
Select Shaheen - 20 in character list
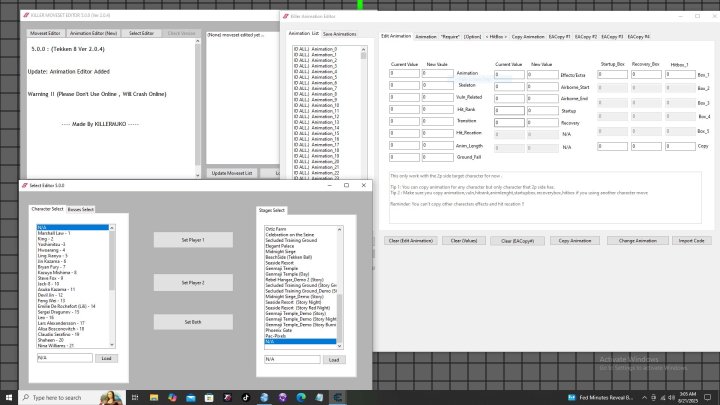(73, 340)
